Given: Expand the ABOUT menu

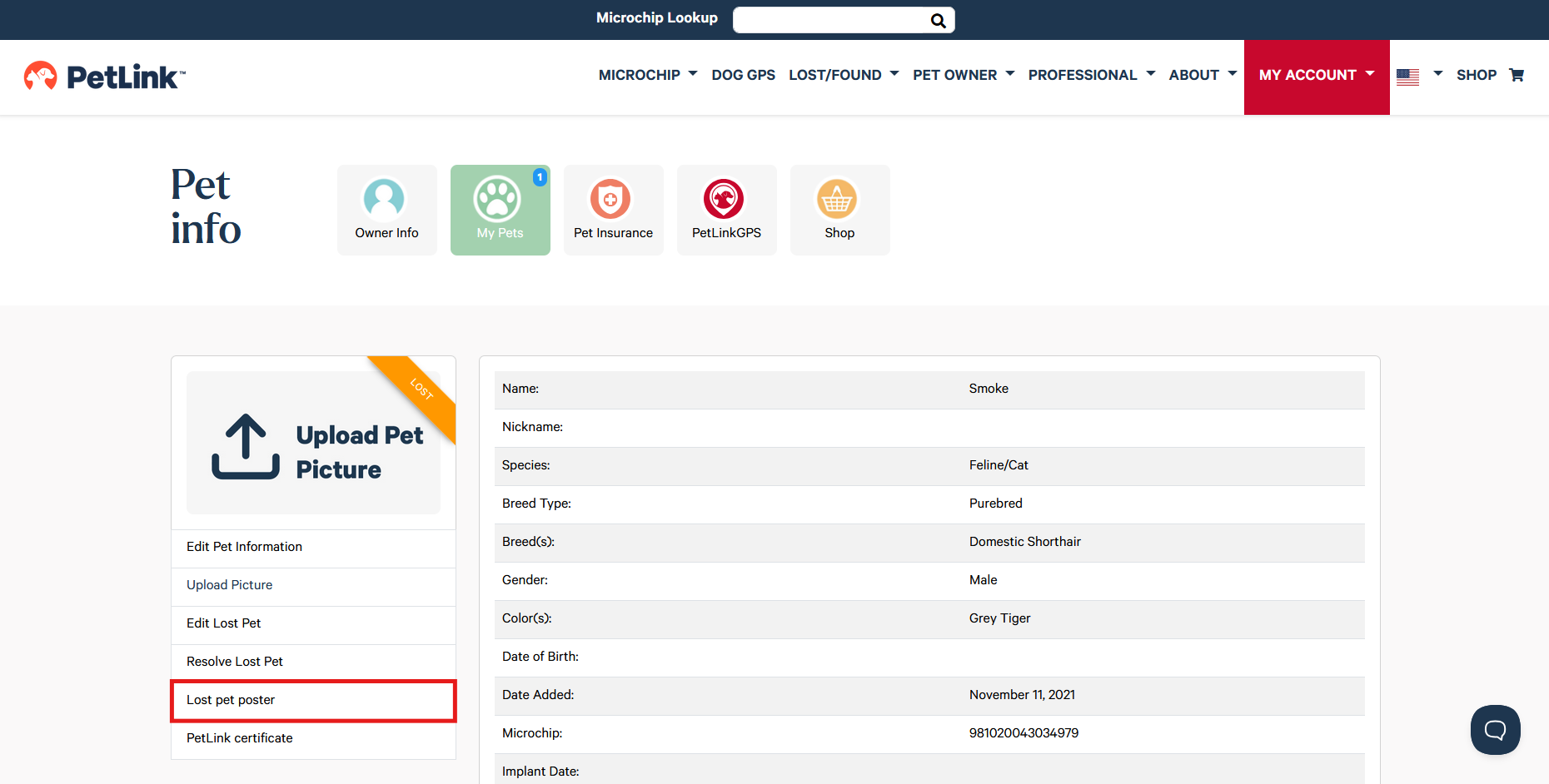Looking at the screenshot, I should 1203,75.
